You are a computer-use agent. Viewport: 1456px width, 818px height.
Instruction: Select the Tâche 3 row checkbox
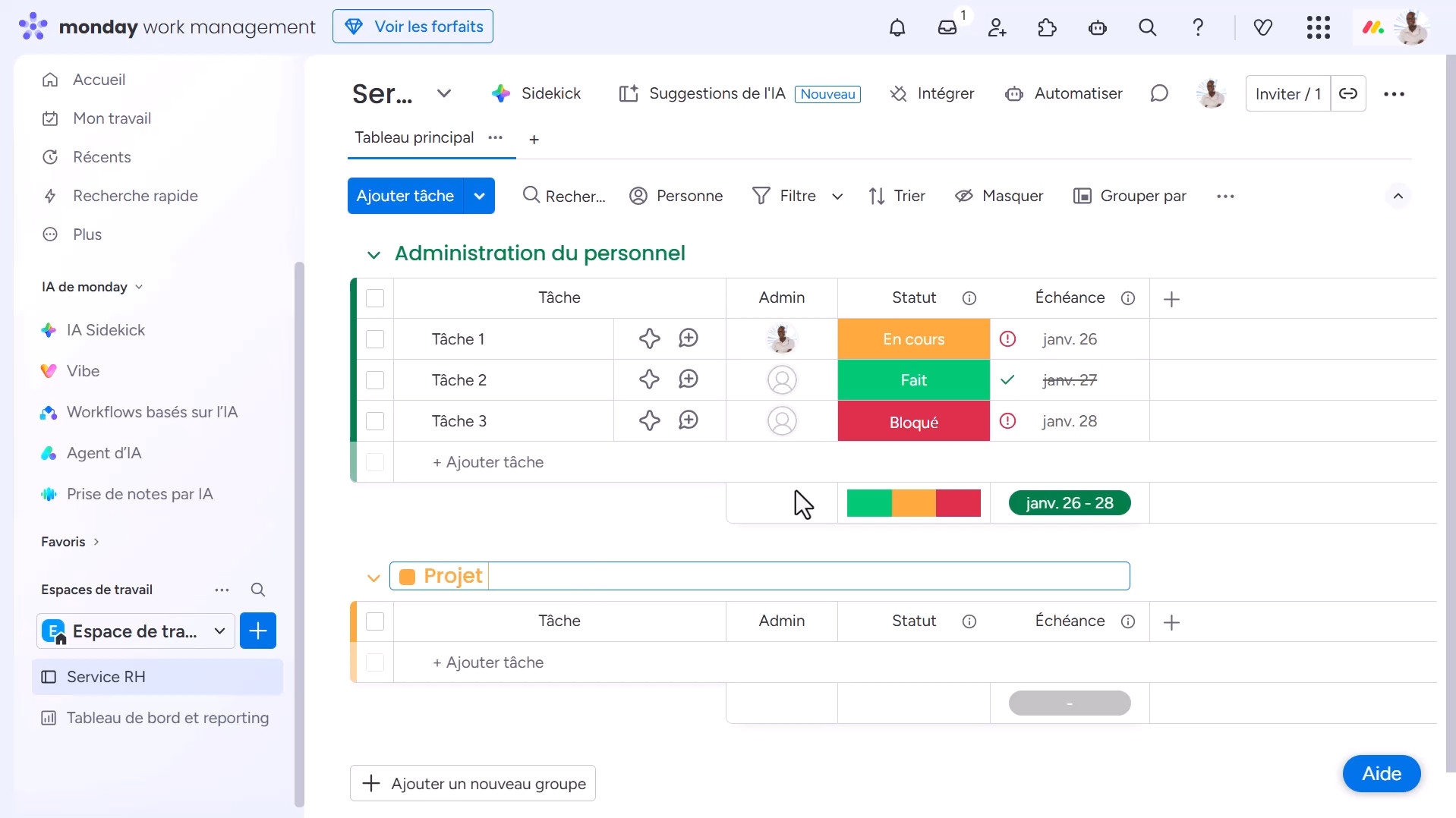click(375, 421)
